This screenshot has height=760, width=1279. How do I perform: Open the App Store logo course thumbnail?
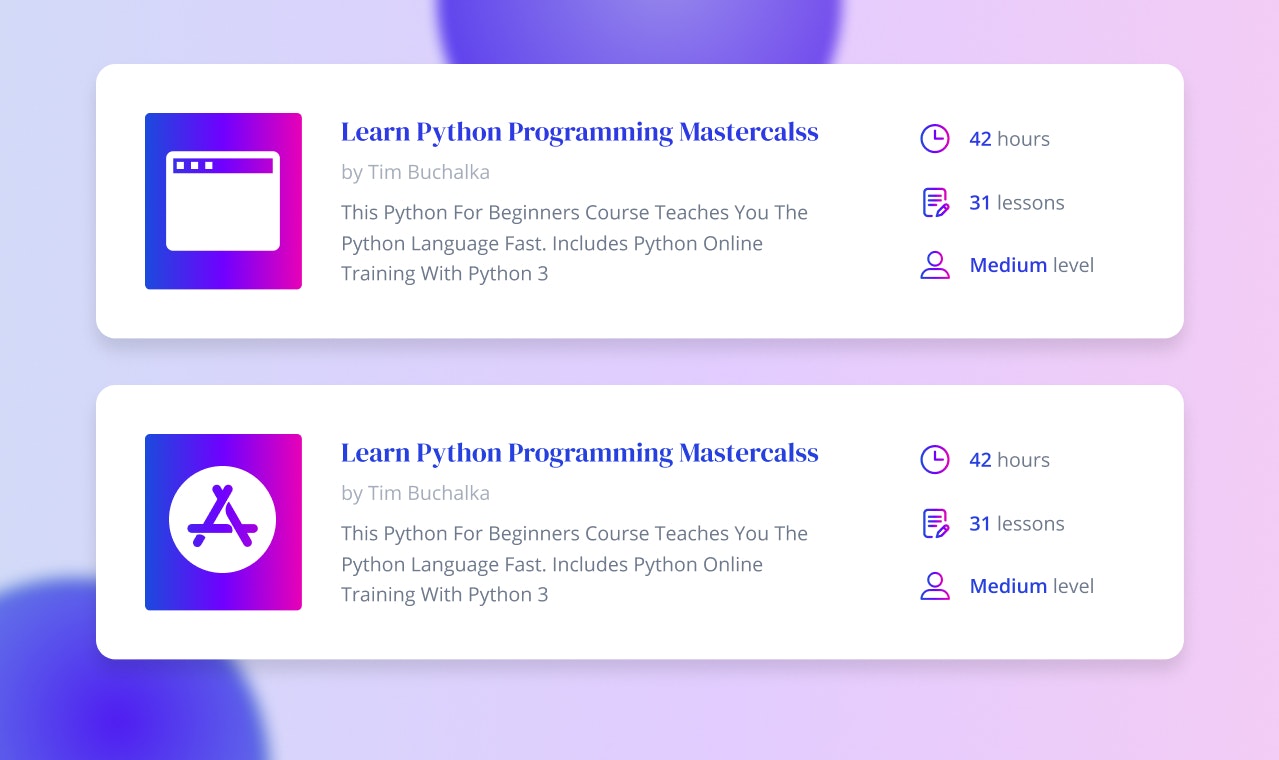pyautogui.click(x=223, y=522)
